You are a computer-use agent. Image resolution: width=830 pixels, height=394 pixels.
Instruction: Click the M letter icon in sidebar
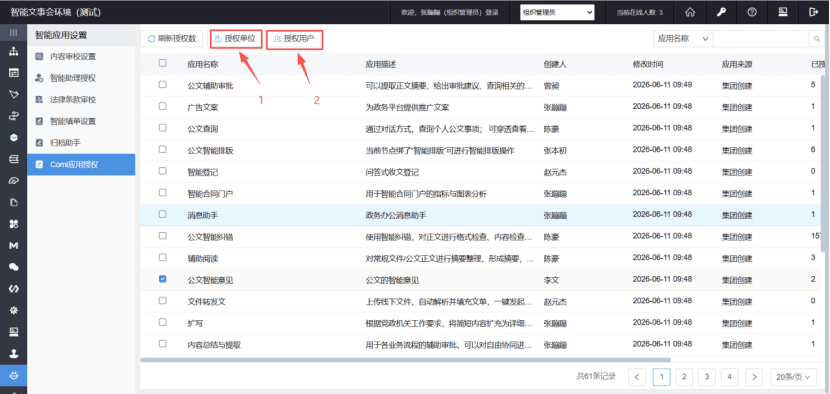tap(14, 246)
